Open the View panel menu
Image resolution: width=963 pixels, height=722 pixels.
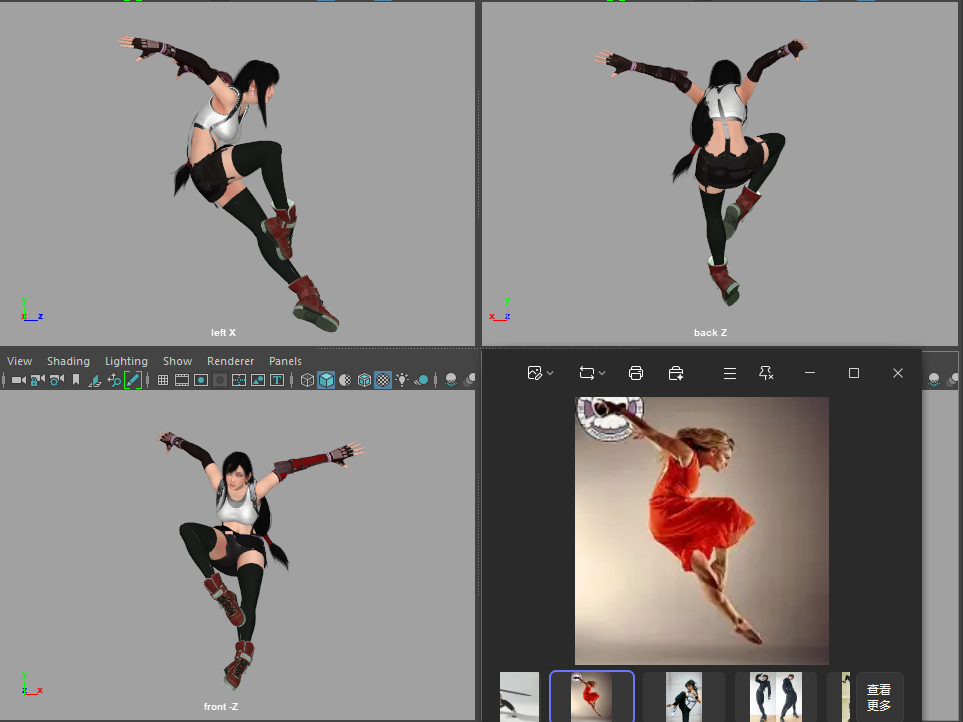(x=20, y=361)
